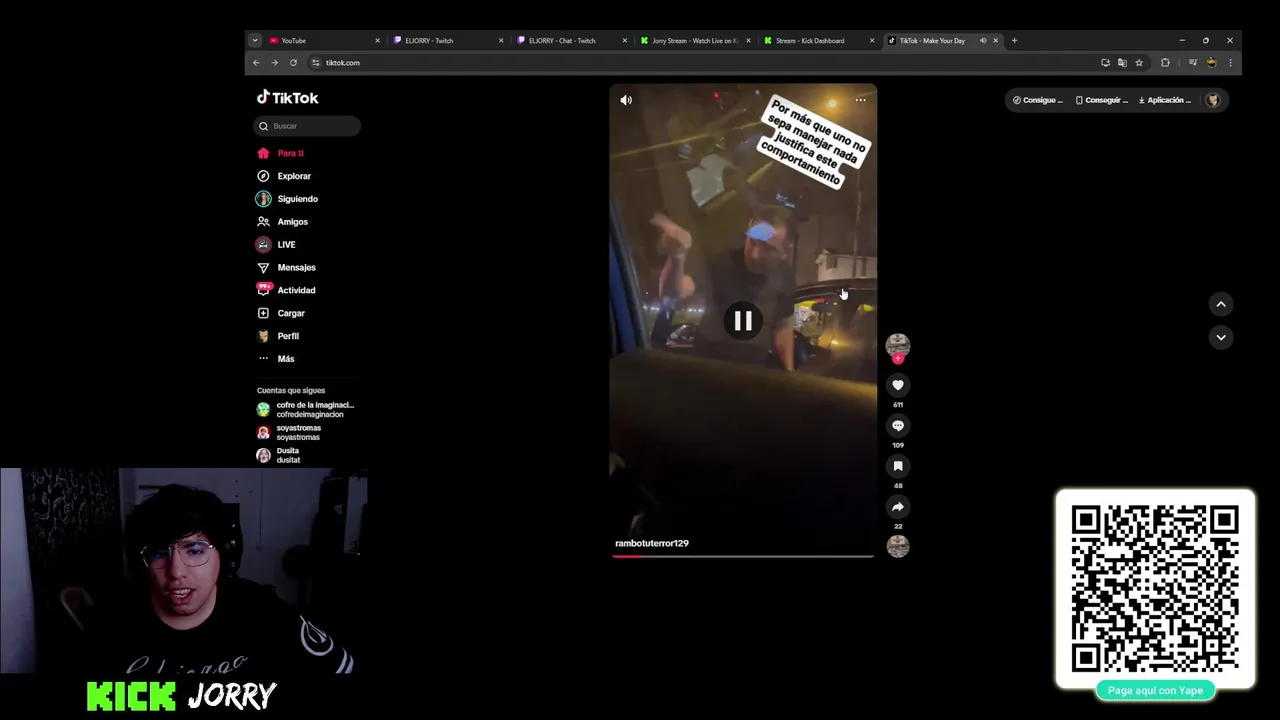Open the media control icon in Chrome toolbar
This screenshot has height=720, width=1280.
pyautogui.click(x=1193, y=63)
